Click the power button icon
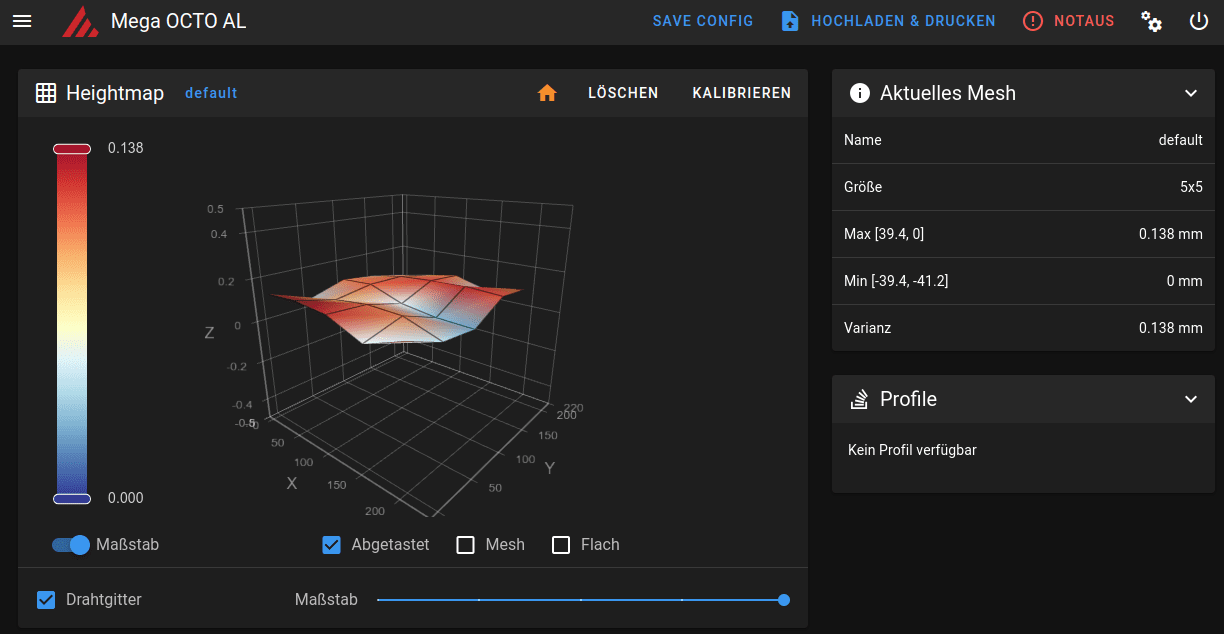This screenshot has height=634, width=1224. [1199, 21]
